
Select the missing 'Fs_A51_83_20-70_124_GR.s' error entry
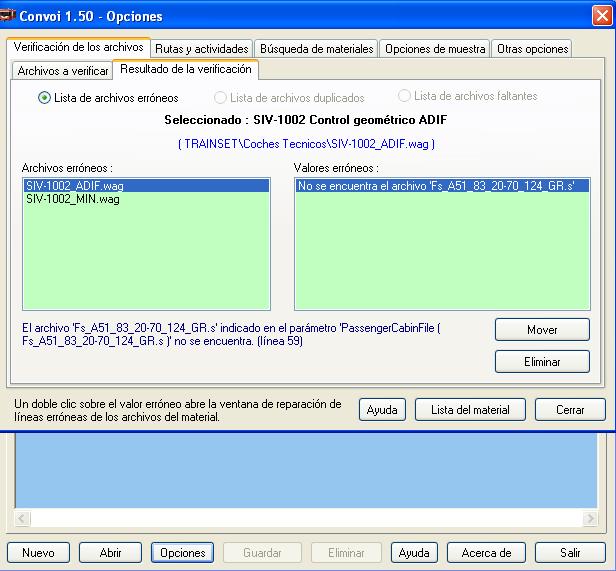[435, 186]
